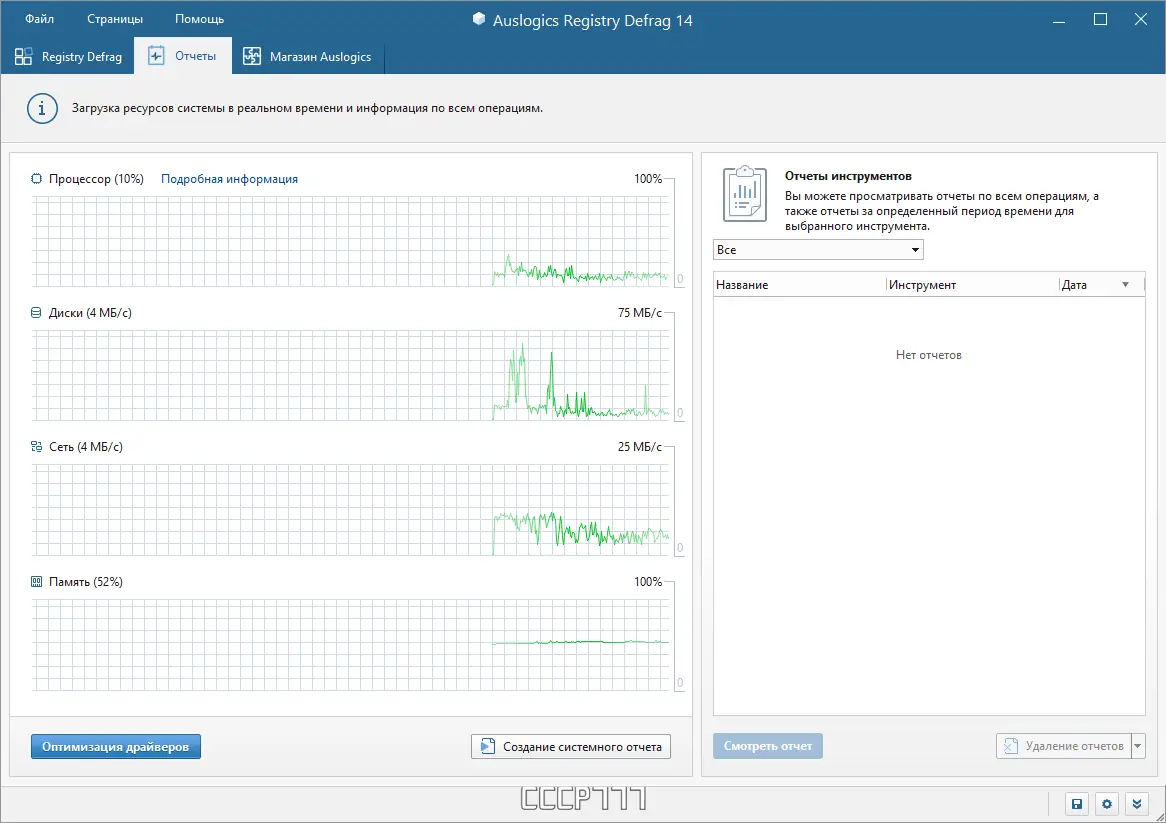Click the Auslogics logo in title bar

479,19
